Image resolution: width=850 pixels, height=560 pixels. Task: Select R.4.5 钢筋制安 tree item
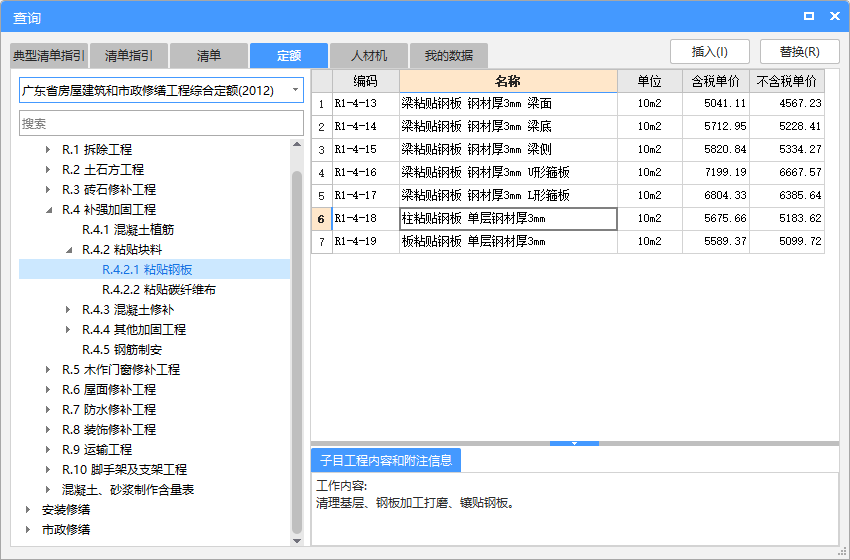(122, 350)
